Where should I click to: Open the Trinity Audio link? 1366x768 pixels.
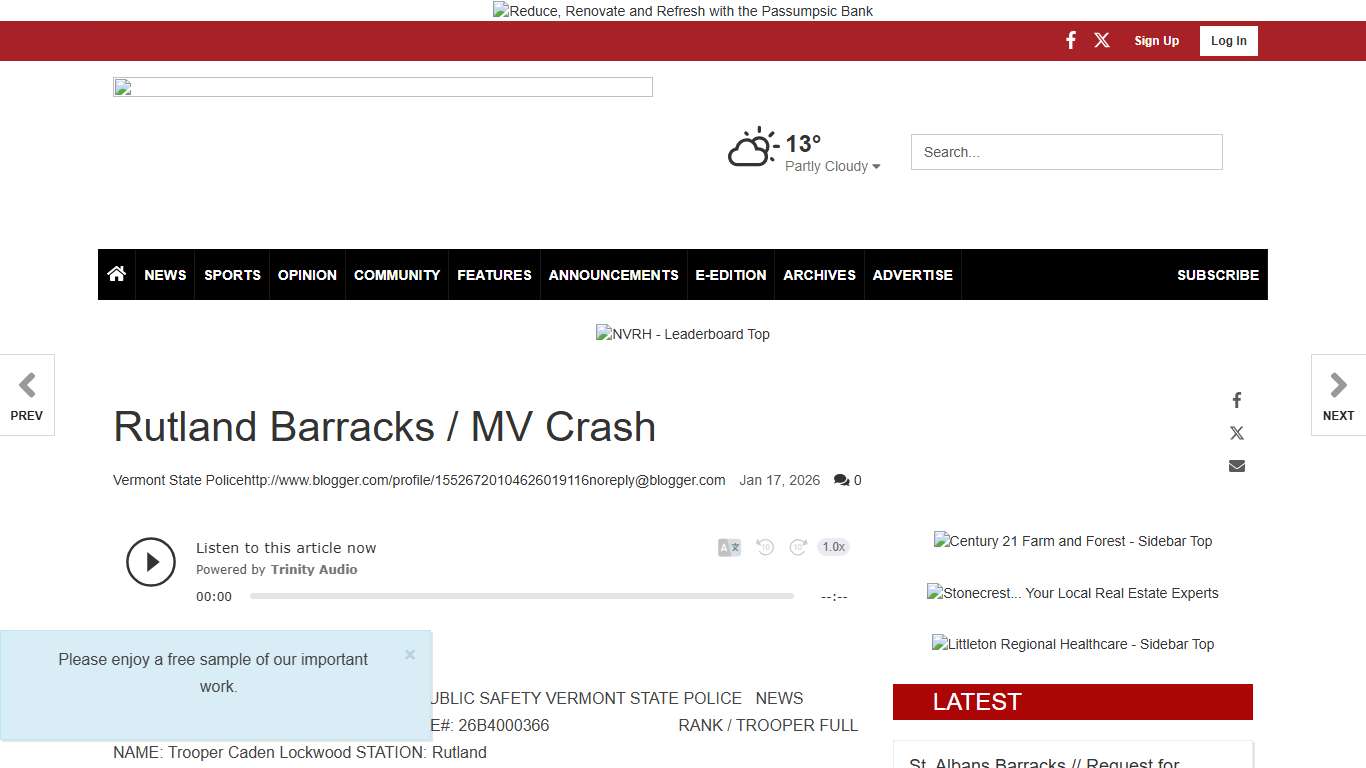[314, 569]
